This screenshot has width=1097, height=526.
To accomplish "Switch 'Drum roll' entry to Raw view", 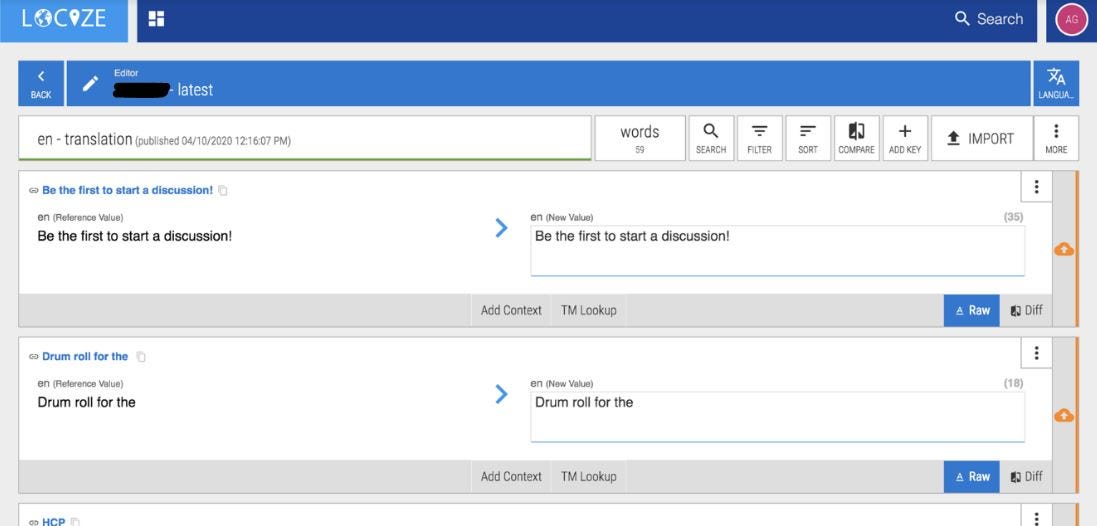I will [x=972, y=476].
